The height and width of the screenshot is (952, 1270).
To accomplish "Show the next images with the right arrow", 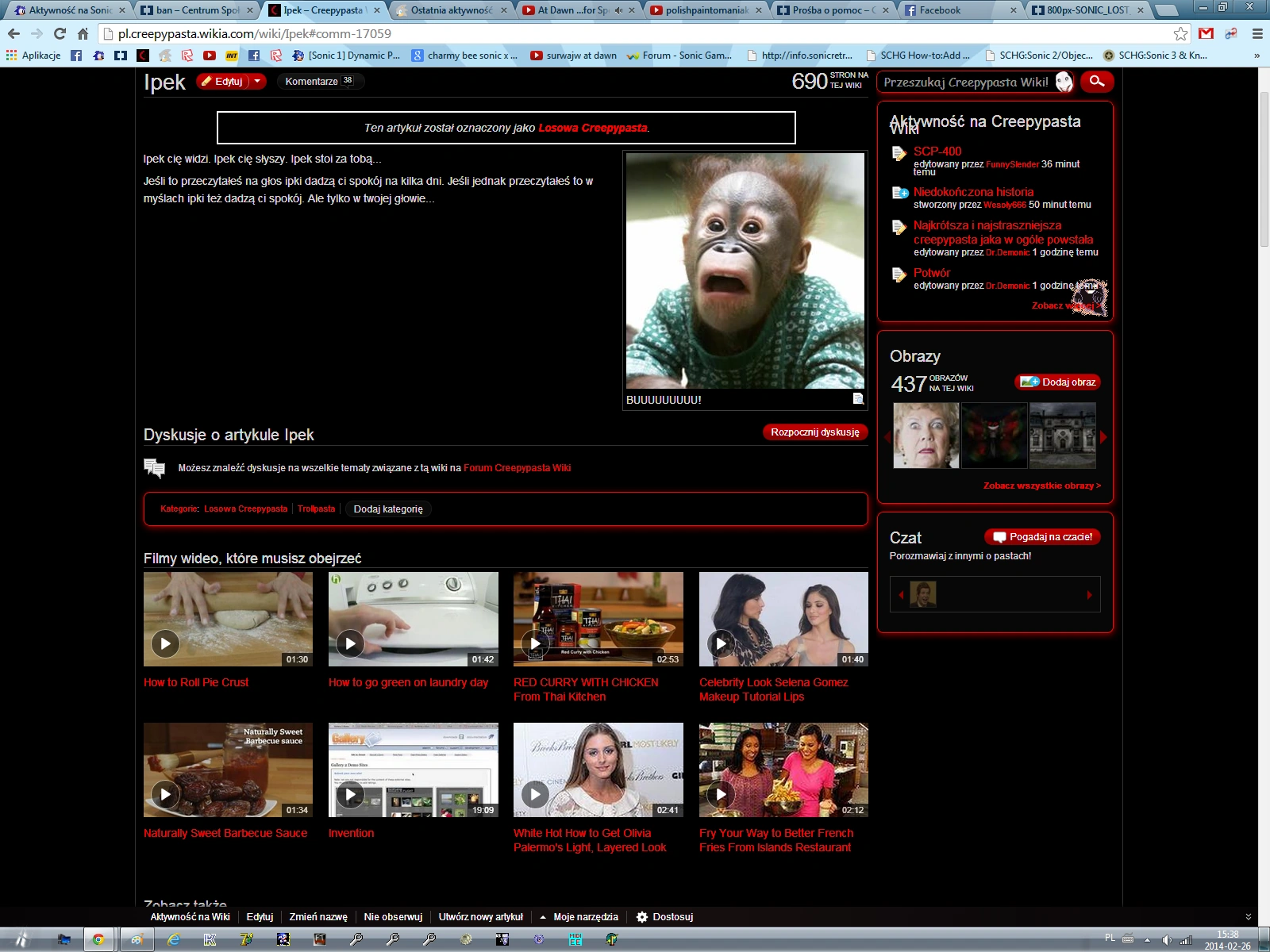I will [1103, 436].
